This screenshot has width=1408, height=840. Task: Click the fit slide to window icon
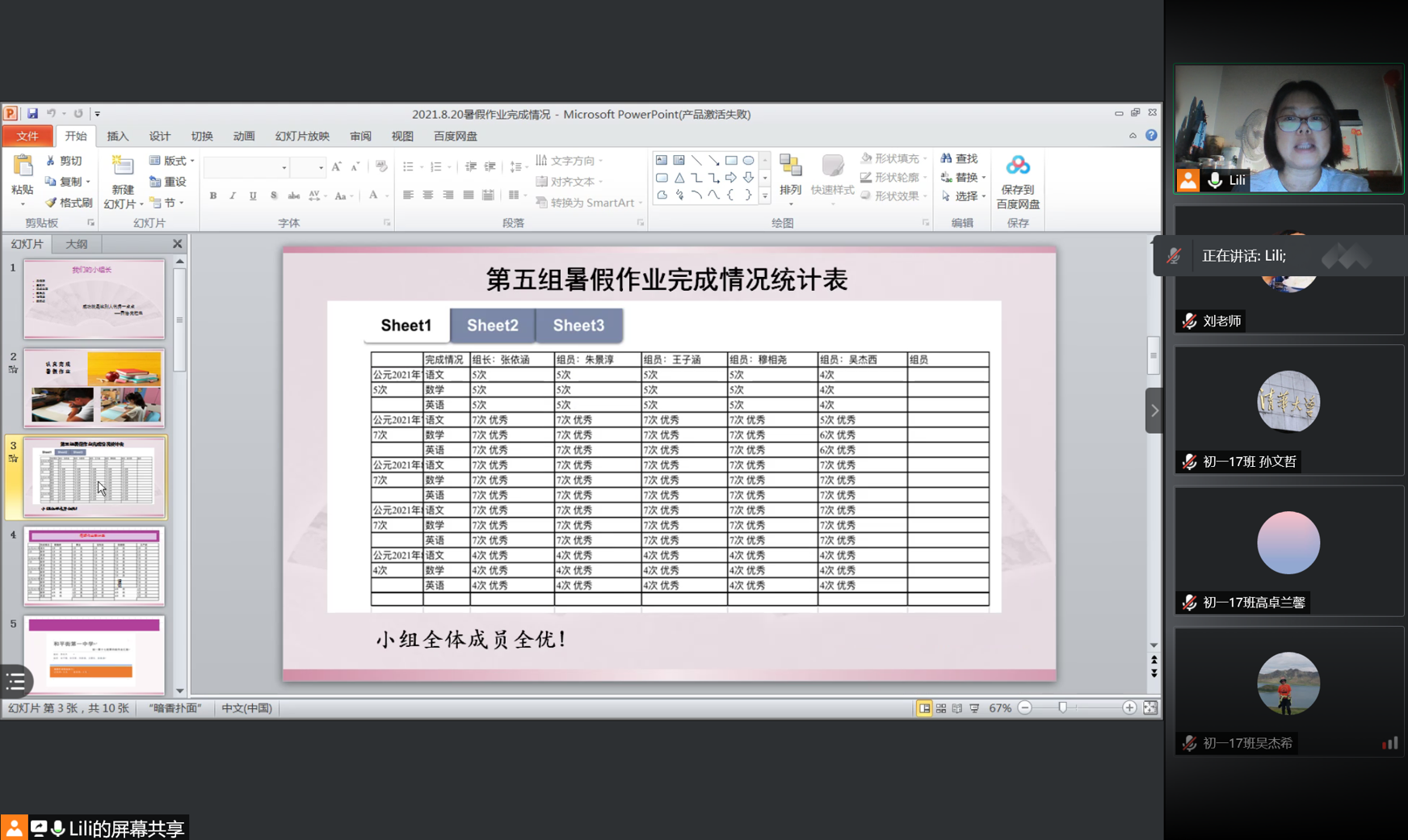point(1150,708)
